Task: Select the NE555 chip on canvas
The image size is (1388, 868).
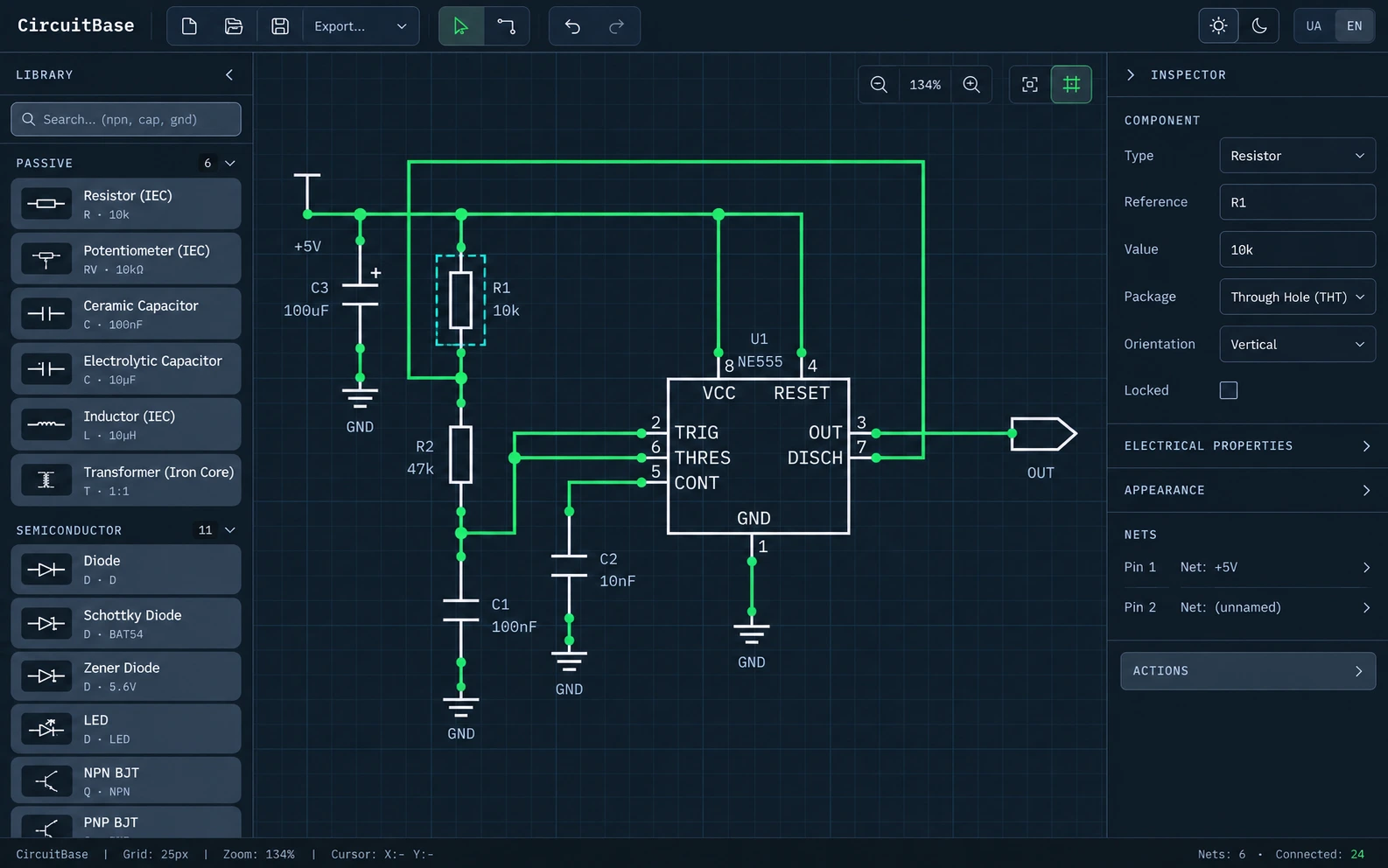Action: click(758, 456)
